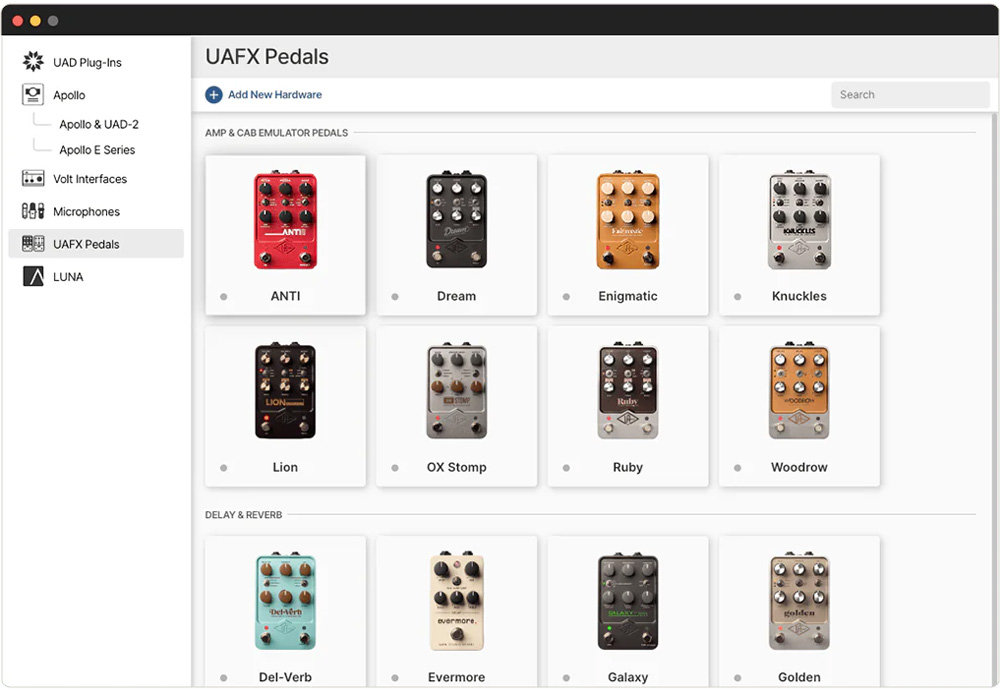Click the UAD Plug-Ins starburst icon
This screenshot has height=694, width=1000.
(33, 62)
